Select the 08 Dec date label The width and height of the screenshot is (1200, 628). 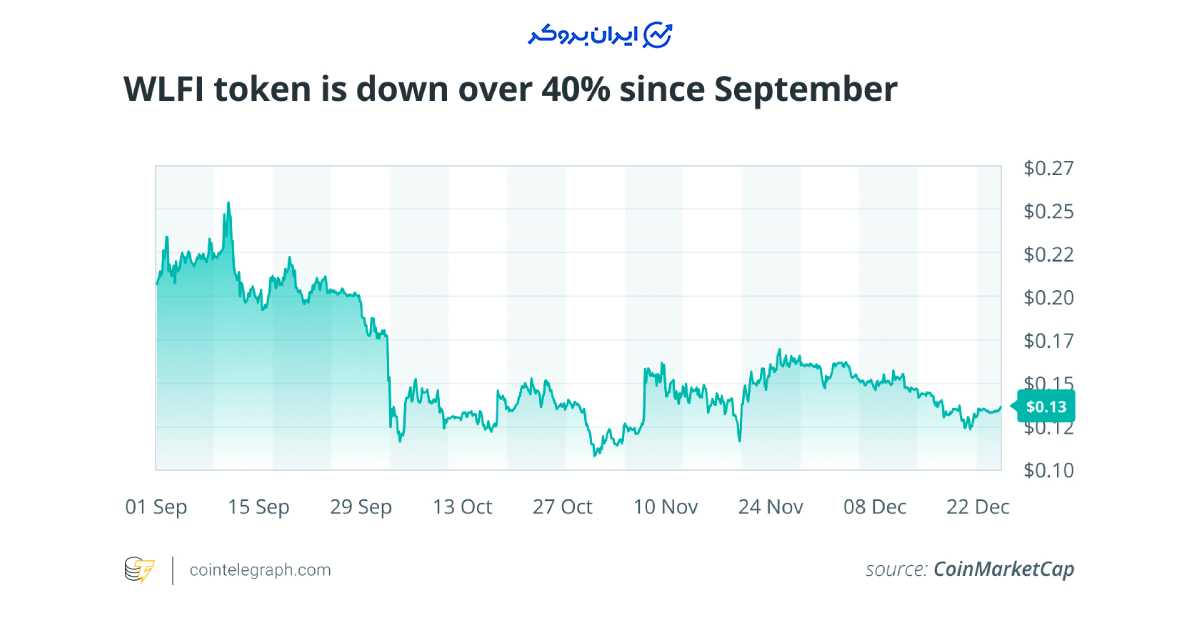[874, 507]
